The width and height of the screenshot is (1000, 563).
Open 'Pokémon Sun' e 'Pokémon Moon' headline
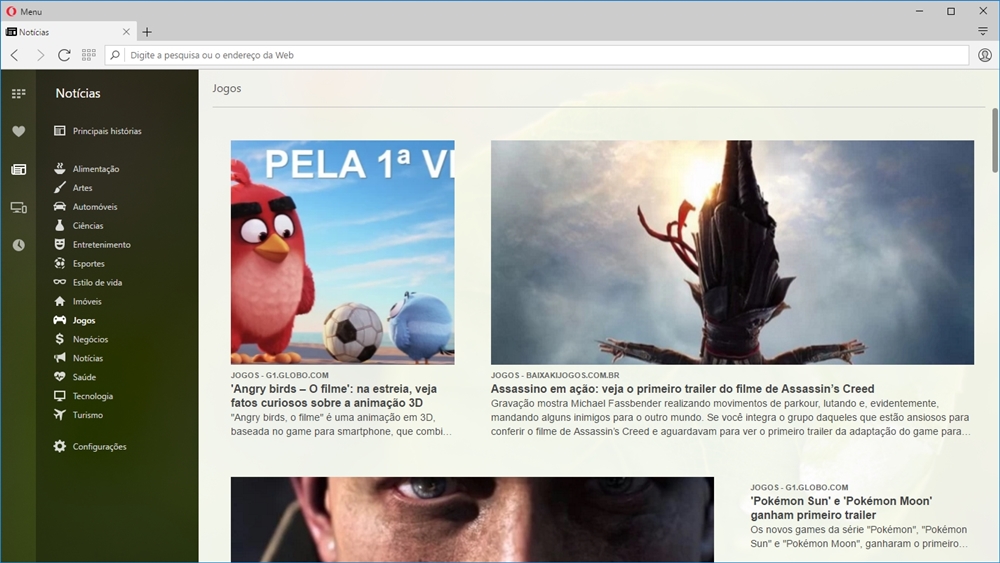coord(841,508)
